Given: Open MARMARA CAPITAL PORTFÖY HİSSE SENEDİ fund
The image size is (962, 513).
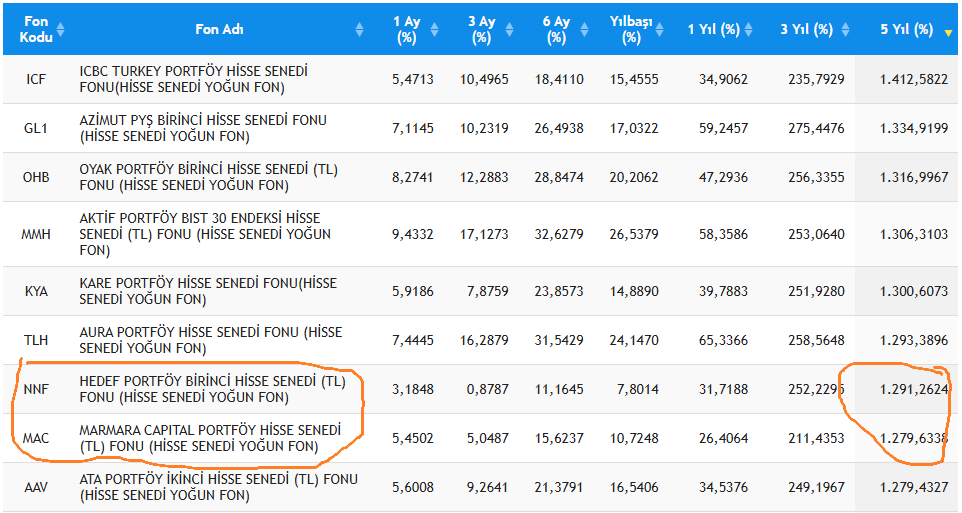Looking at the screenshot, I should coord(210,438).
